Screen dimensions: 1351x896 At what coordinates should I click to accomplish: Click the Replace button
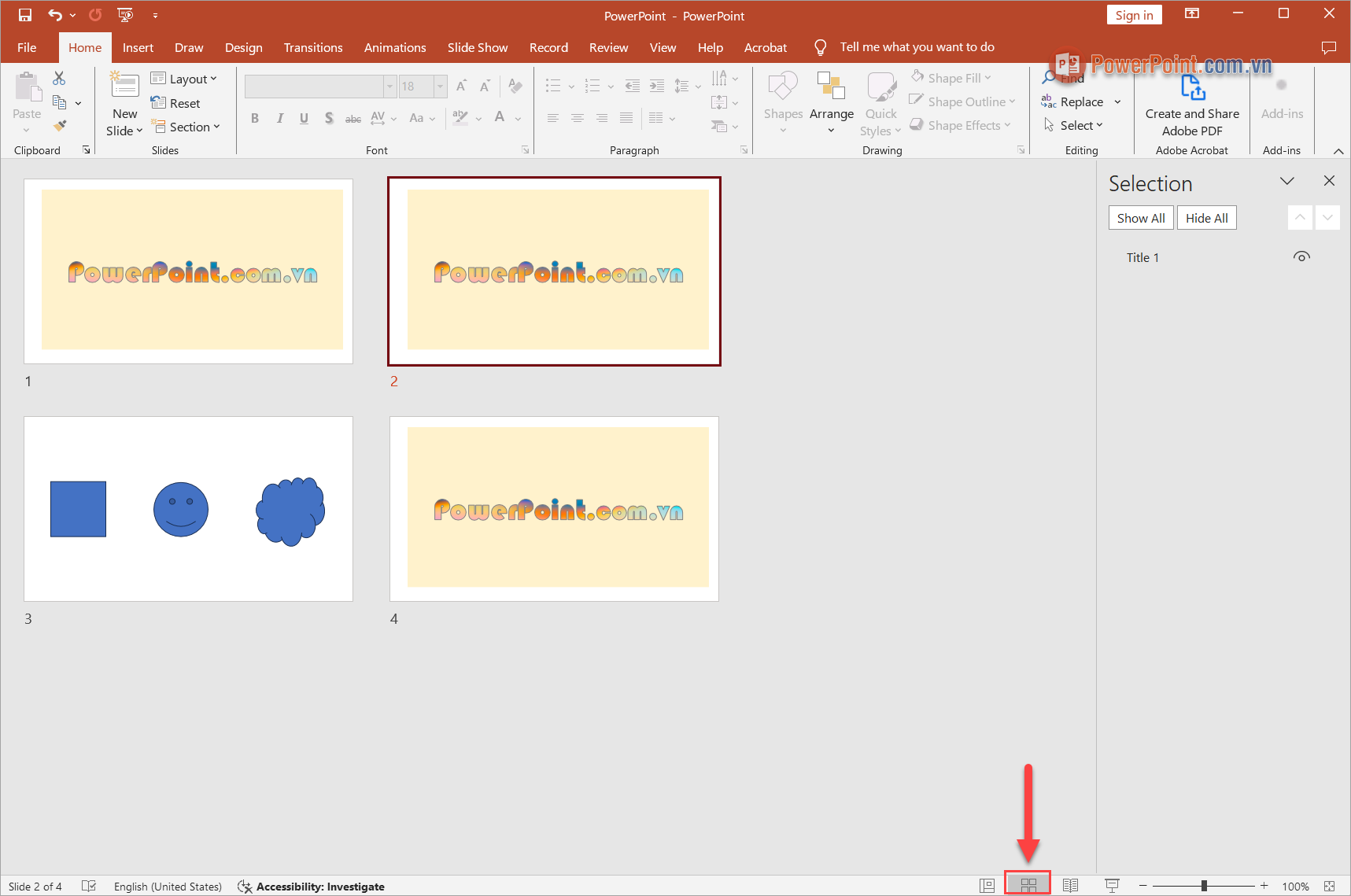[x=1072, y=101]
